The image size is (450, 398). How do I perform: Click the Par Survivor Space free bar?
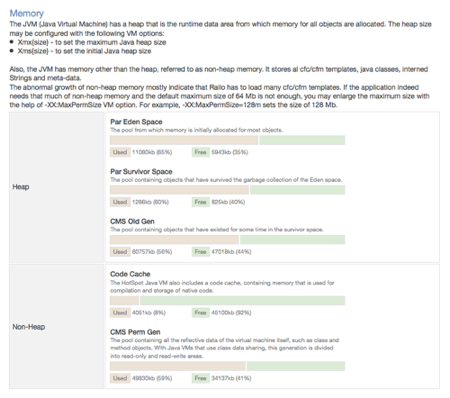click(x=298, y=190)
